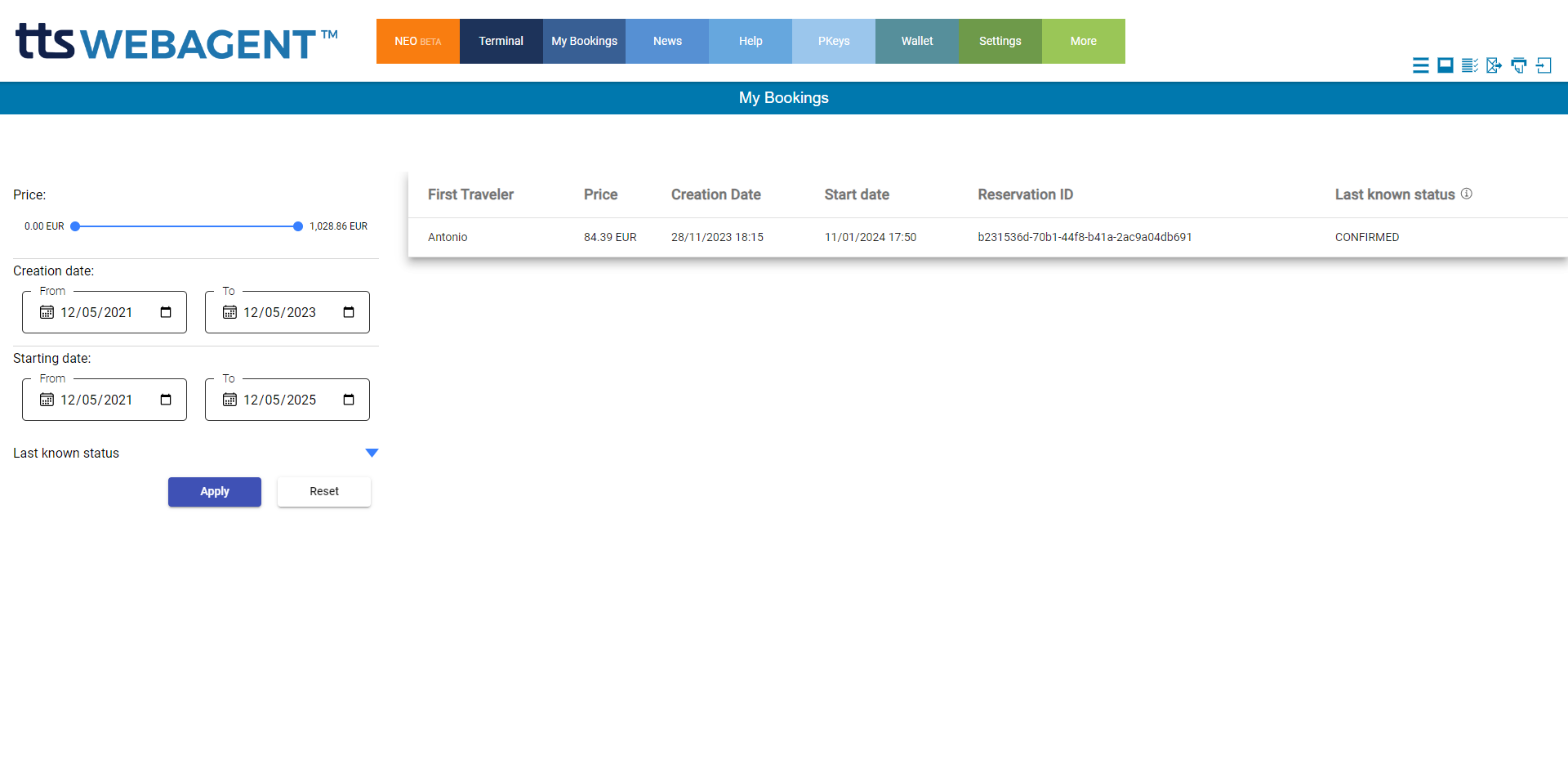Apply the booking filters
Viewport: 1568px width, 760px height.
(x=214, y=491)
